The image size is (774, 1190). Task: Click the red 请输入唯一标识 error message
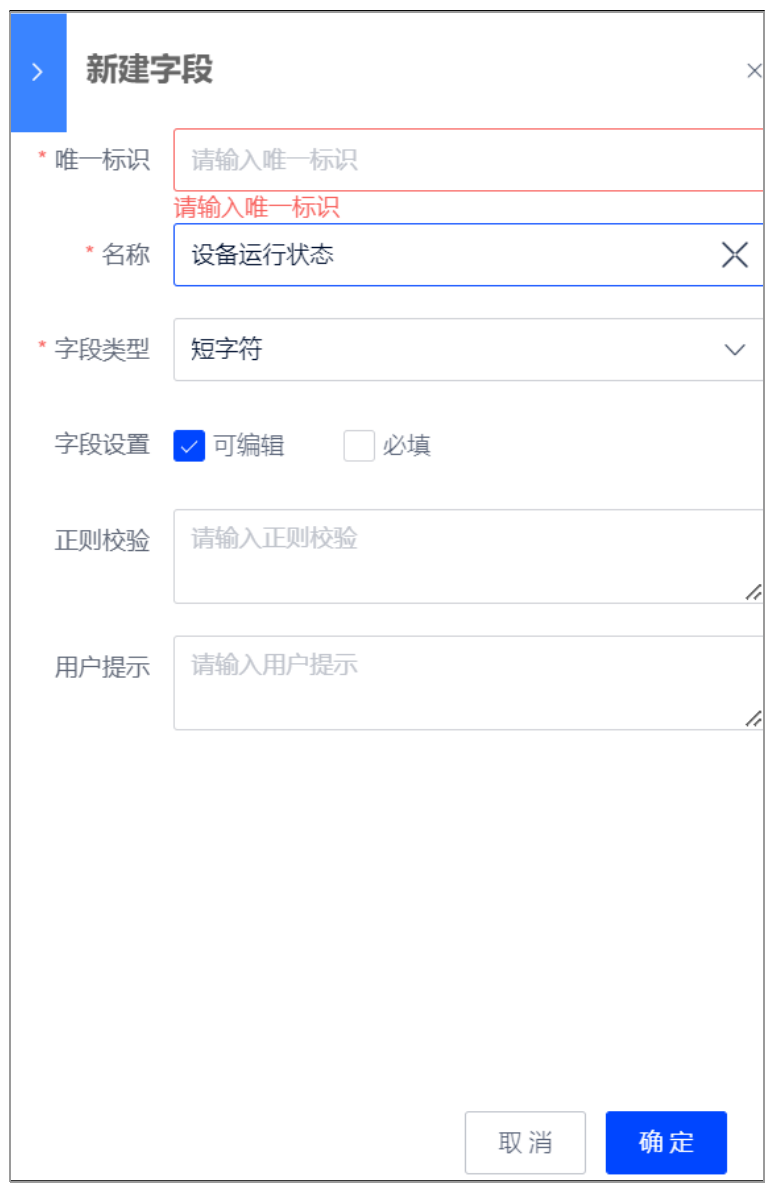tap(256, 207)
